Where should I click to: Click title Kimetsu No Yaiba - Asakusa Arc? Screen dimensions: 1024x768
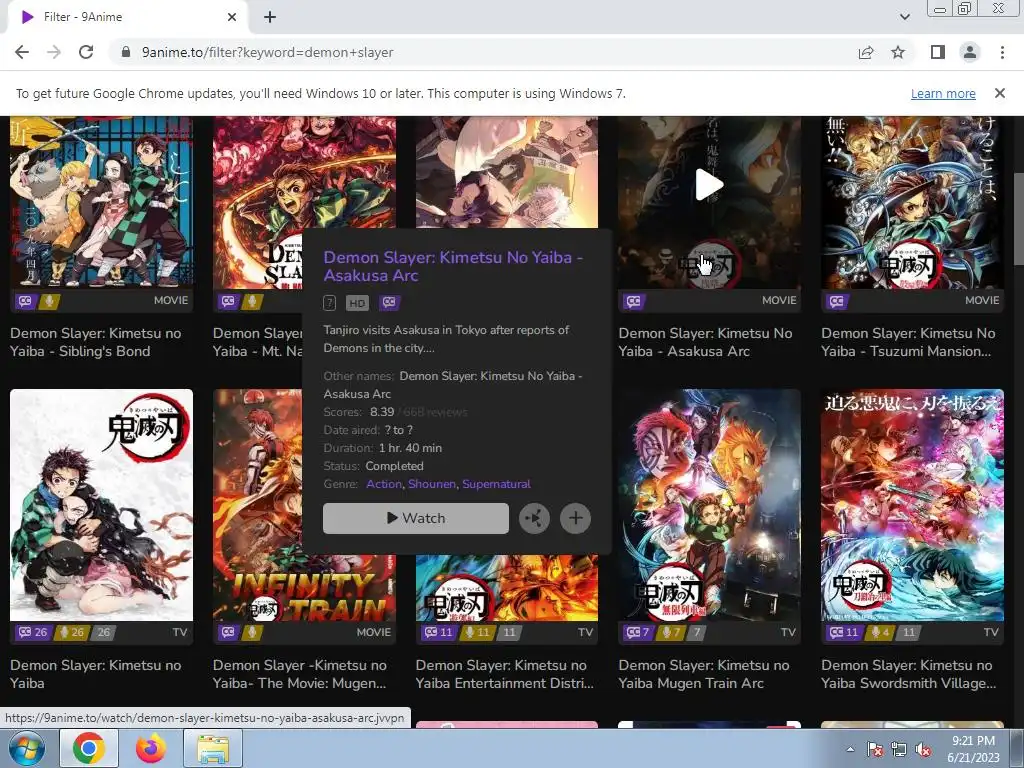pos(705,342)
